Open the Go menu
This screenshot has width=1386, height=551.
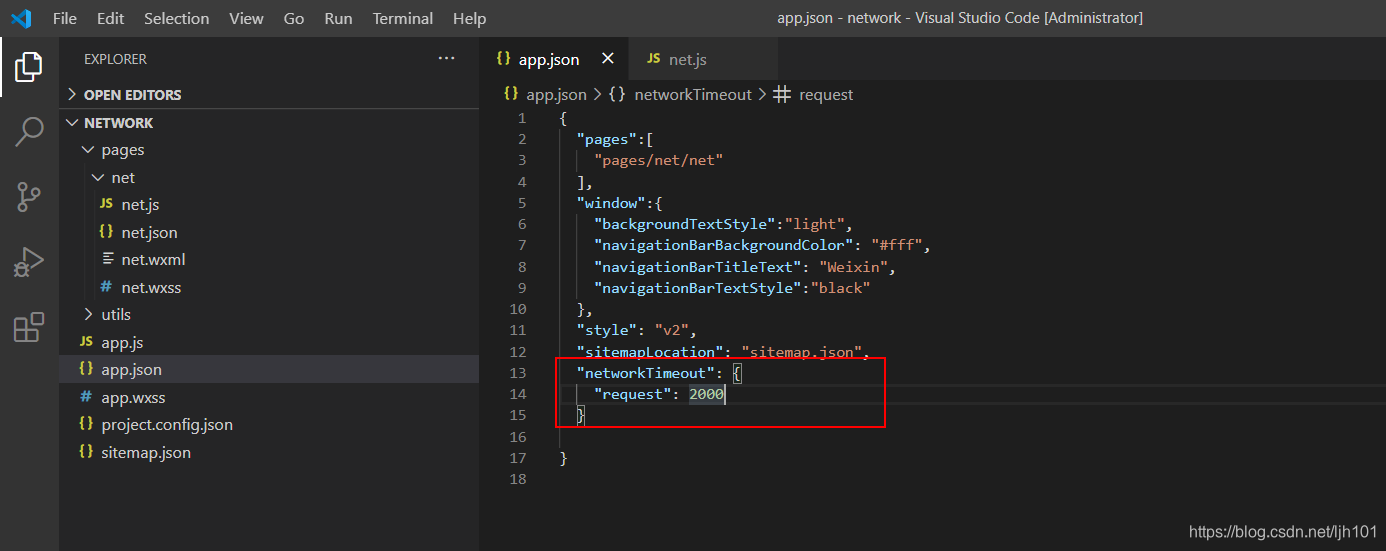pos(294,18)
